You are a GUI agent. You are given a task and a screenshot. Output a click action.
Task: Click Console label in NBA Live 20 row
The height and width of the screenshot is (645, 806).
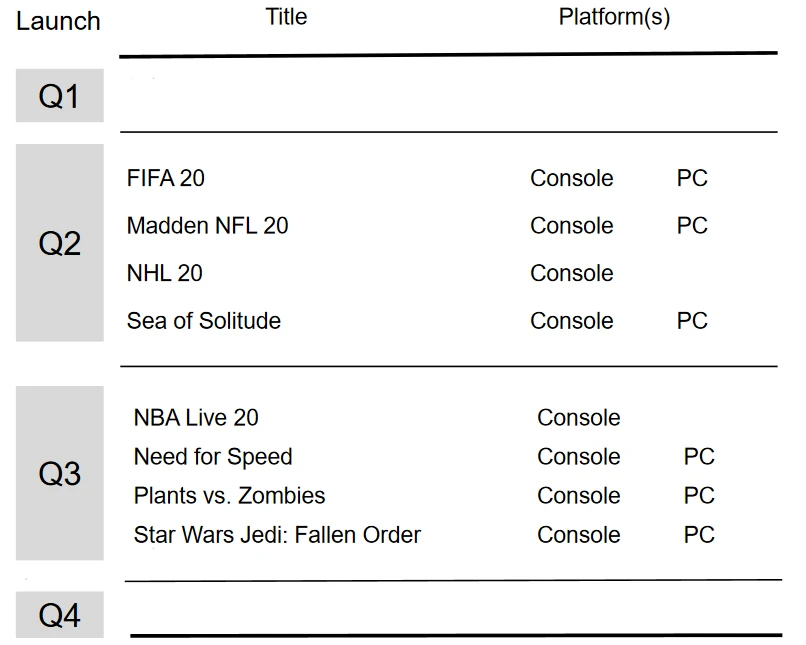click(x=579, y=418)
